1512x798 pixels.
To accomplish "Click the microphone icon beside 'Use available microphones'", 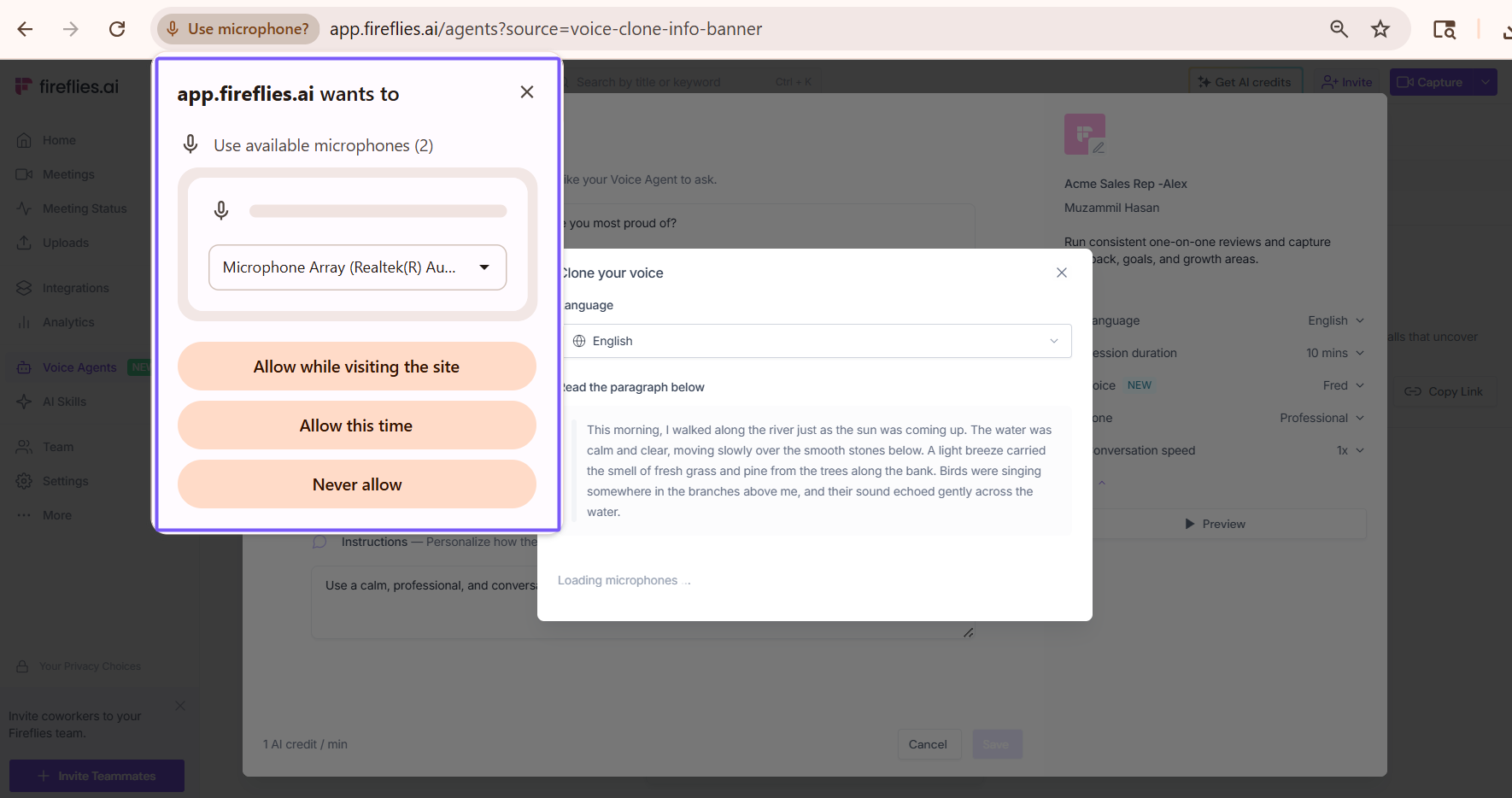I will pyautogui.click(x=190, y=144).
